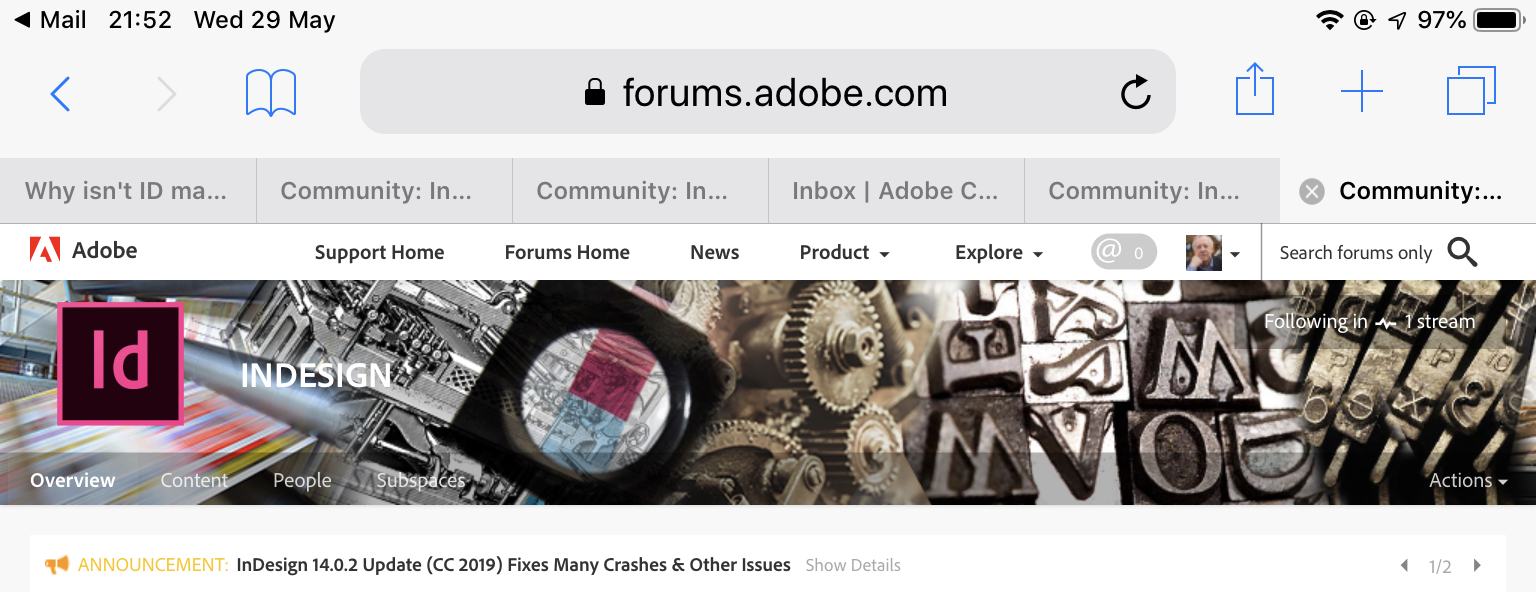The height and width of the screenshot is (592, 1536).
Task: Close the active Community tab
Action: click(x=1312, y=191)
